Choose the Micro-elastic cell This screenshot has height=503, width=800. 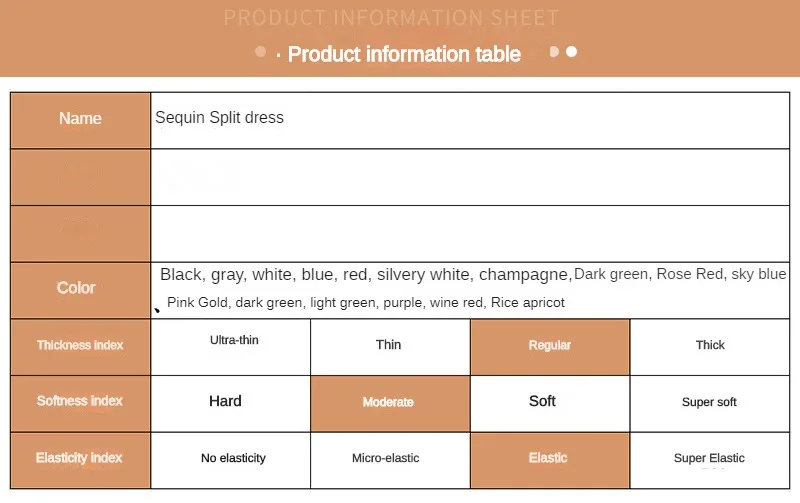386,458
